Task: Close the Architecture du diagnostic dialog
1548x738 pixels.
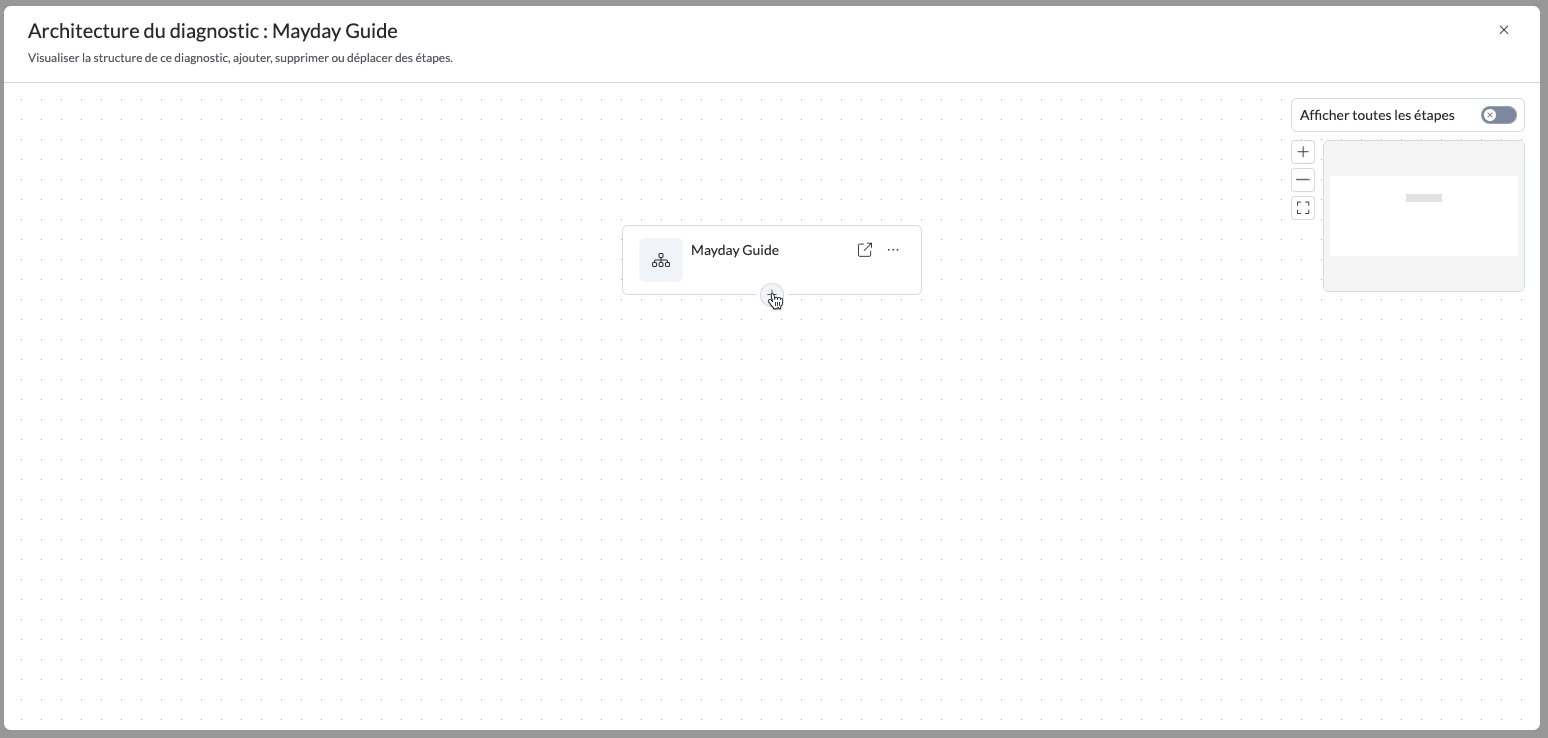Action: coord(1504,30)
